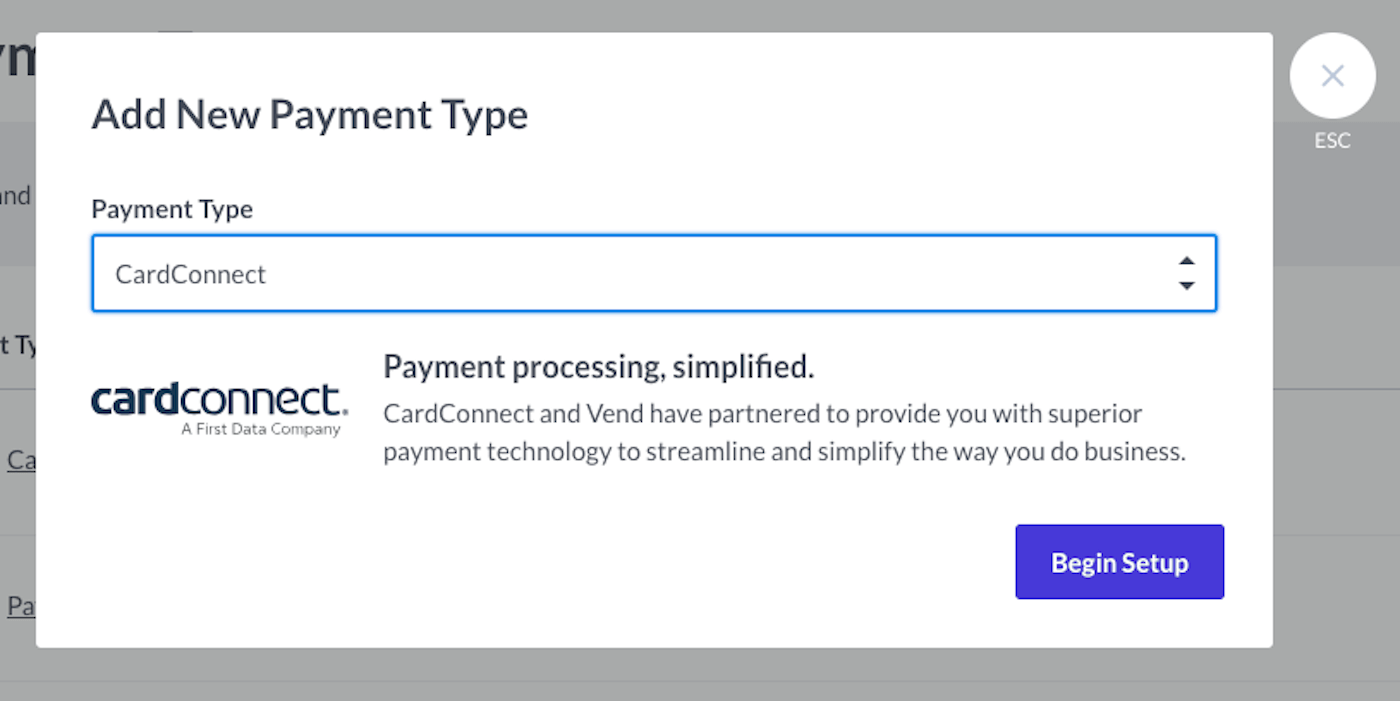Select the "CardConnect" value text in the dropdown
The height and width of the screenshot is (701, 1400).
191,274
